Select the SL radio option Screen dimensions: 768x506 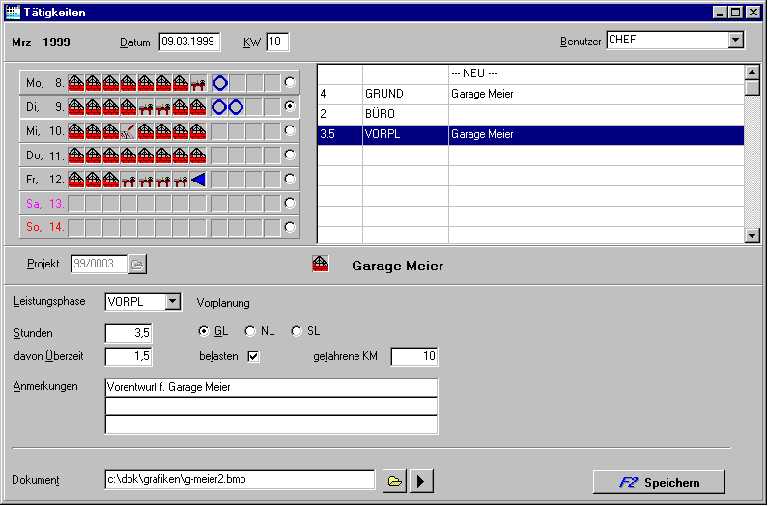pos(296,331)
